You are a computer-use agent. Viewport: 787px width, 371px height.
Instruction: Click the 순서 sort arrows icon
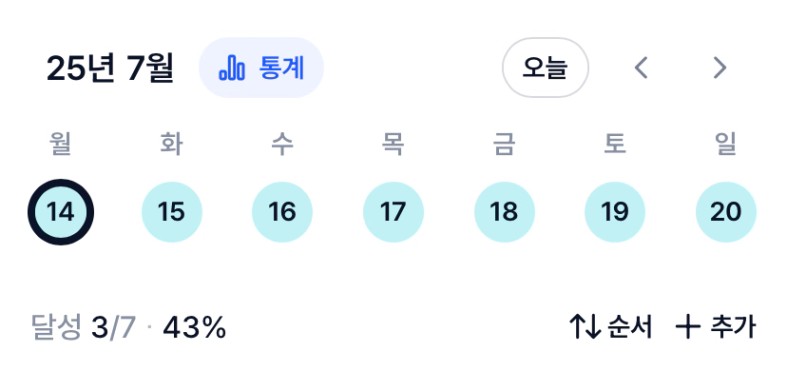tap(585, 327)
